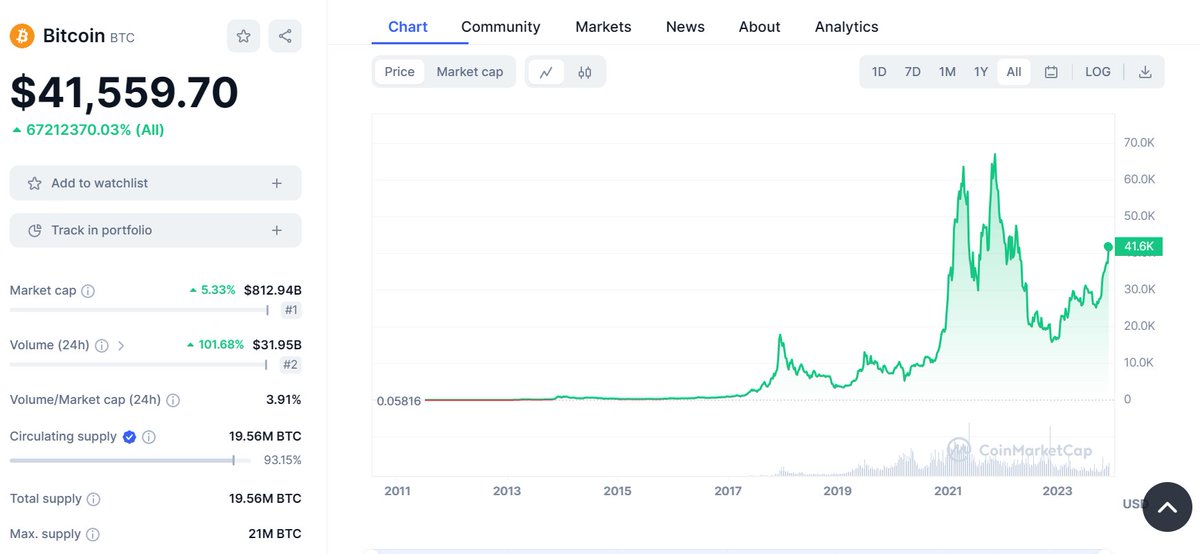The width and height of the screenshot is (1200, 554).
Task: Show Max. supply info icon
Action: point(92,534)
